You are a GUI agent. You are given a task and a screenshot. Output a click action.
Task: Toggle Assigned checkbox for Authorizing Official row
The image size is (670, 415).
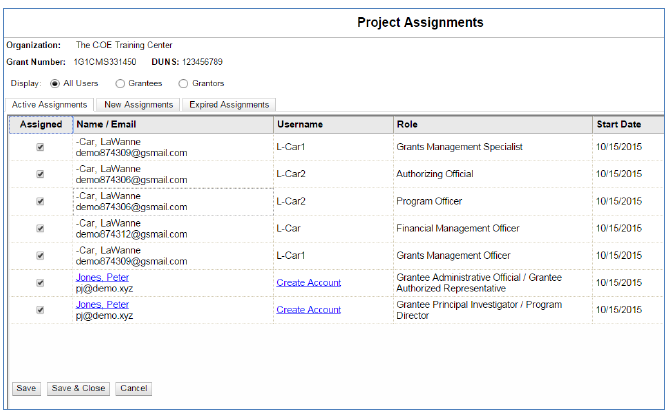(x=40, y=174)
